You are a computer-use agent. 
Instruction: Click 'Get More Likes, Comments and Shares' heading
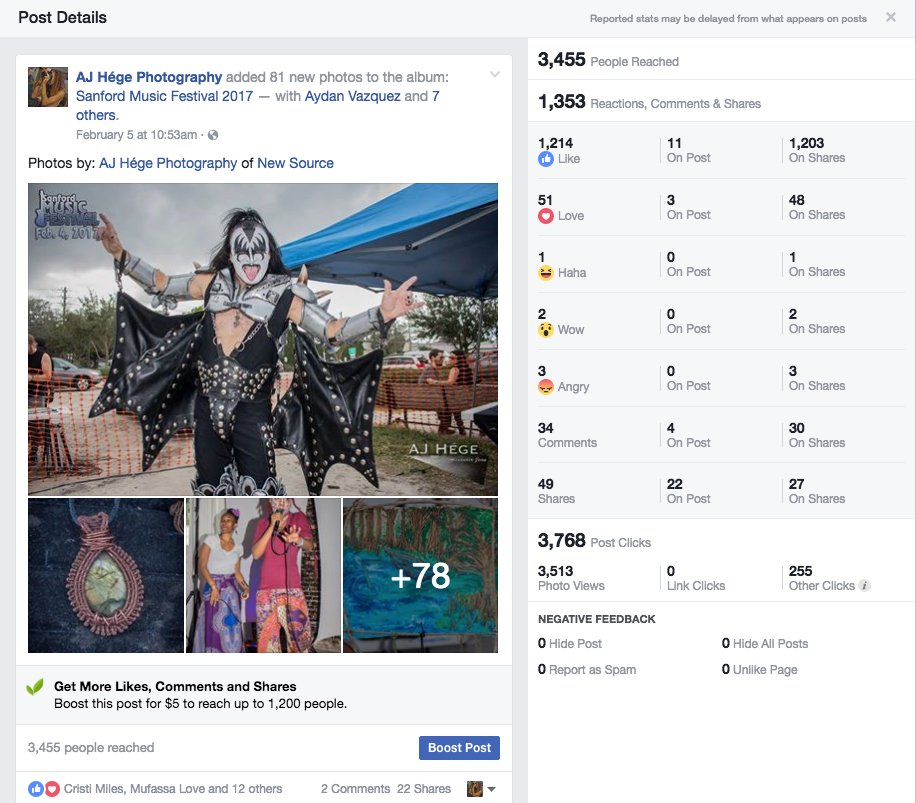175,687
